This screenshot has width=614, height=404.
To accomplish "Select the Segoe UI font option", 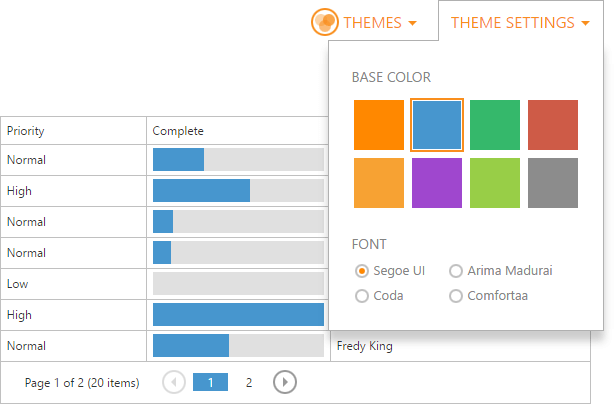I will click(362, 271).
